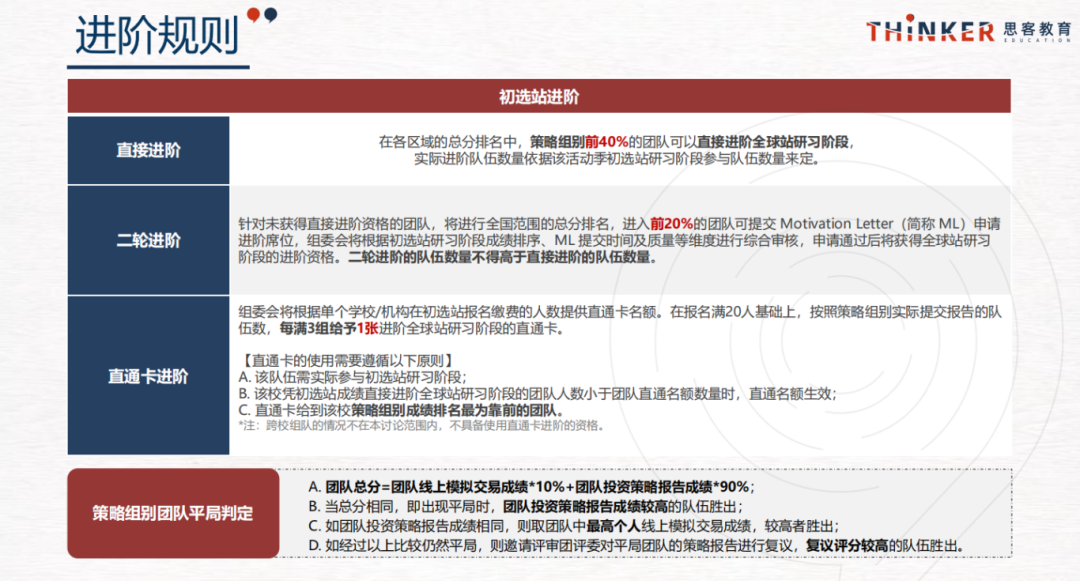Click line B about 直通名额生效
1080x581 pixels.
(x=537, y=394)
